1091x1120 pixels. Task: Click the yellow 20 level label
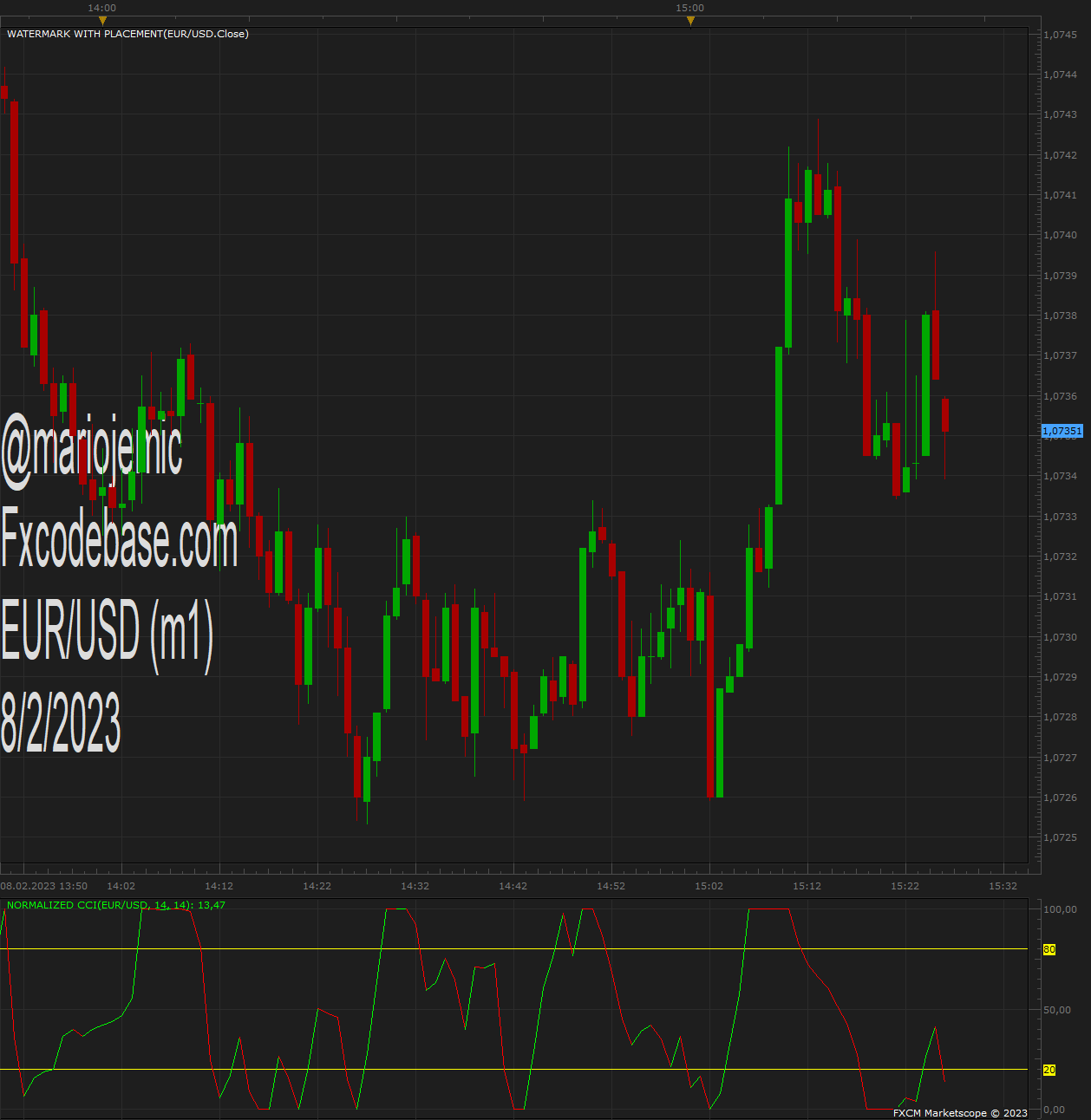point(1049,1071)
